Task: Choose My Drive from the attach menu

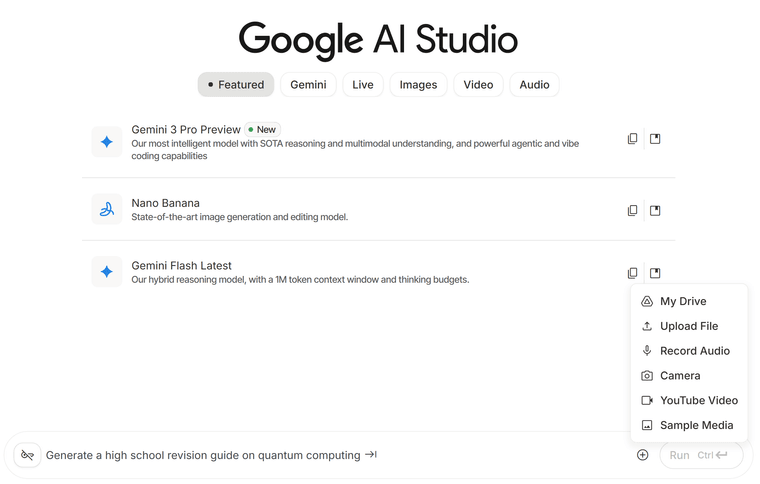Action: (683, 301)
